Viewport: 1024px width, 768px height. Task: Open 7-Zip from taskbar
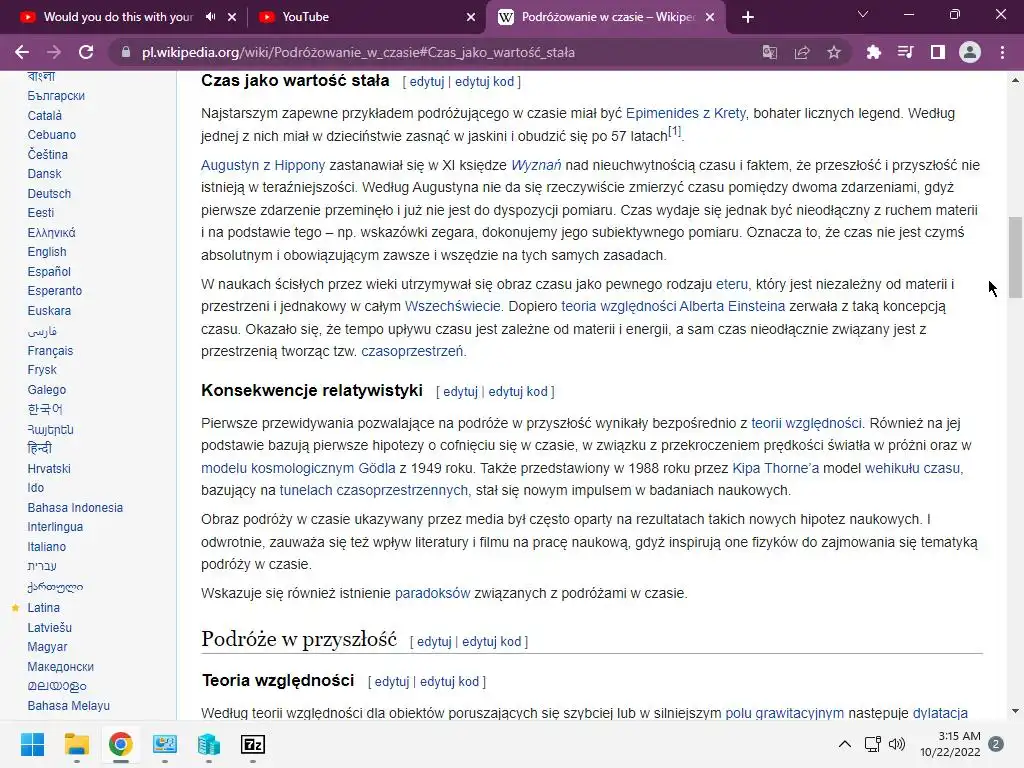click(253, 744)
